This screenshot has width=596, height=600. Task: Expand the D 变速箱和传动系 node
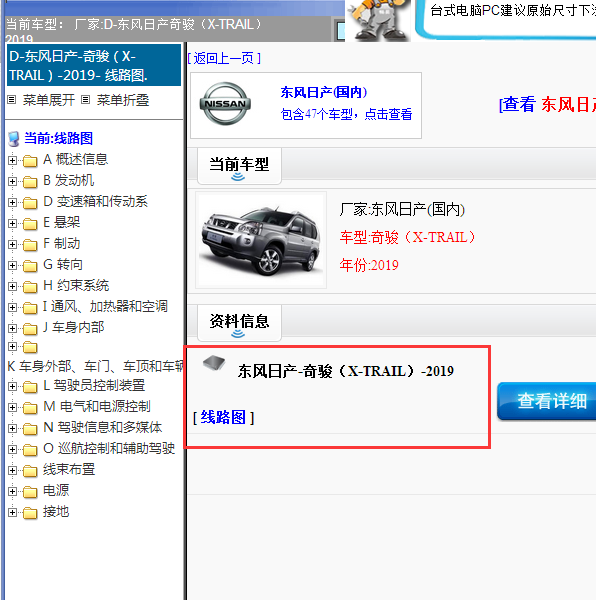coord(12,202)
